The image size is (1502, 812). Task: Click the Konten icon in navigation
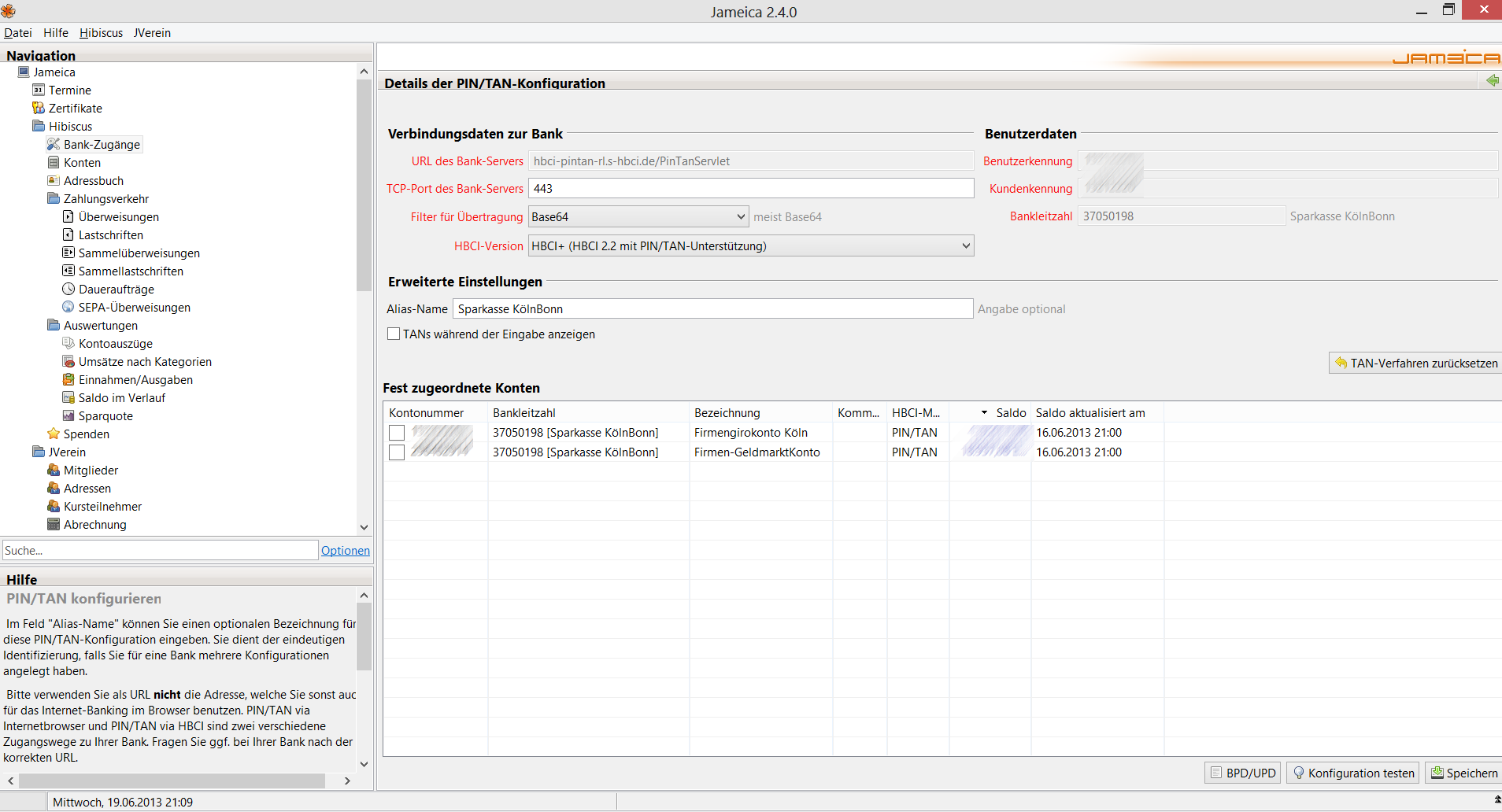(54, 162)
